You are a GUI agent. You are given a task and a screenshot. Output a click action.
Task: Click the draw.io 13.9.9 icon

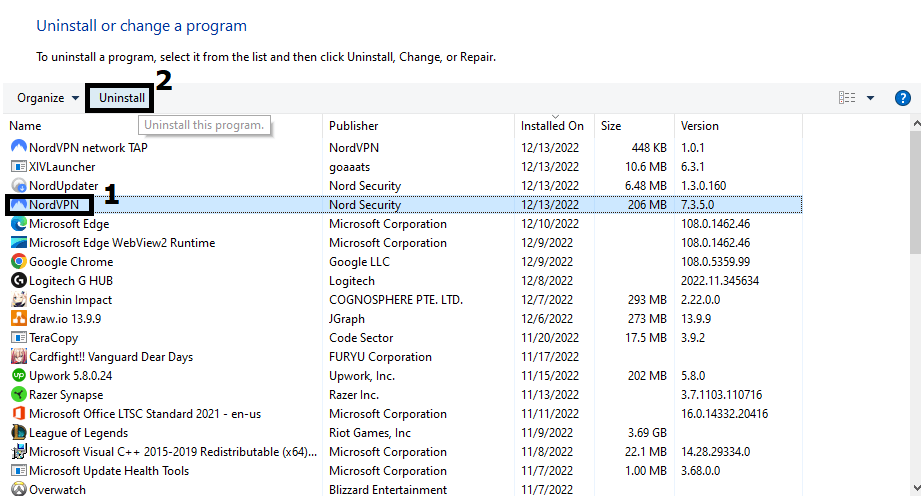point(19,319)
